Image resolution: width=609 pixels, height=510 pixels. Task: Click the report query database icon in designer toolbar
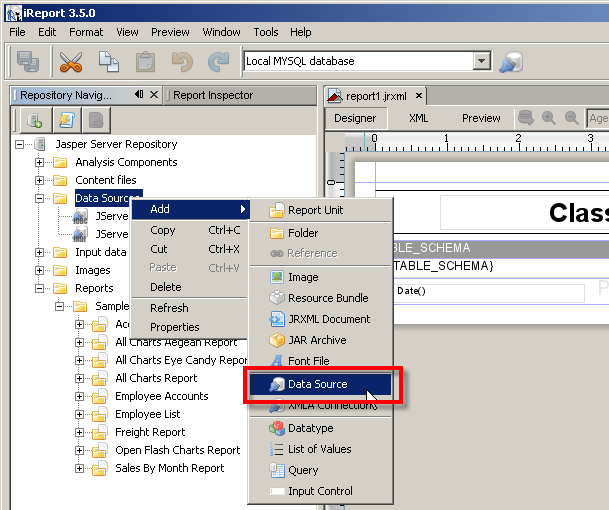tap(526, 117)
